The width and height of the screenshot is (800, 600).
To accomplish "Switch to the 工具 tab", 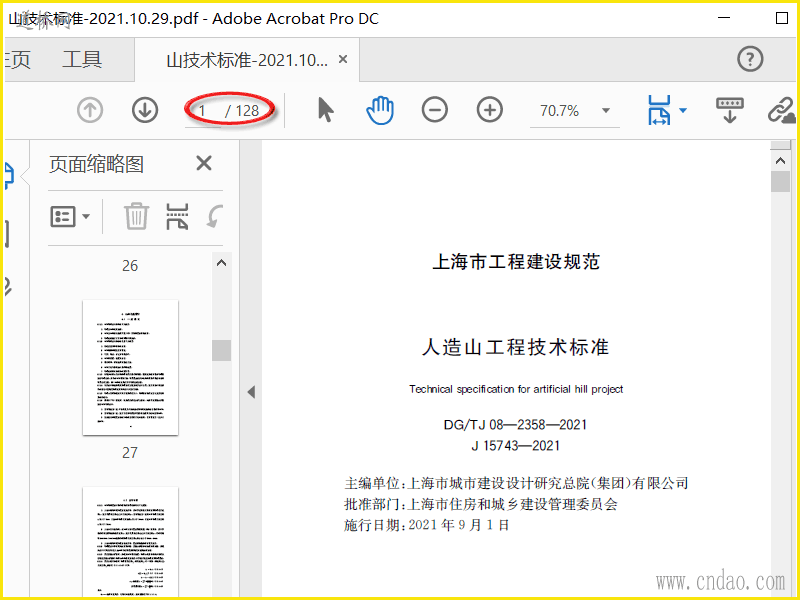I will tap(82, 59).
